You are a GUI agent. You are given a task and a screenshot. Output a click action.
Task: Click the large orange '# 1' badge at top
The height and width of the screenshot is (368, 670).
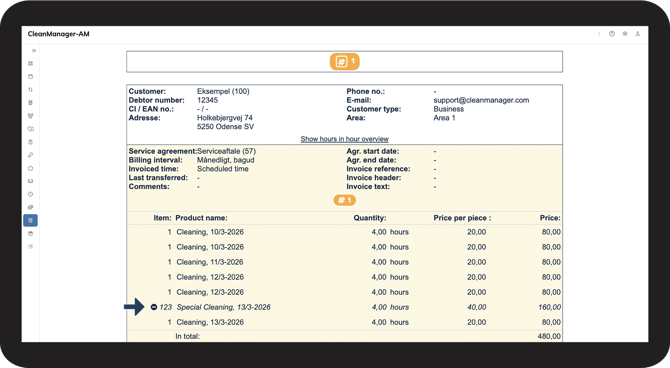[344, 62]
